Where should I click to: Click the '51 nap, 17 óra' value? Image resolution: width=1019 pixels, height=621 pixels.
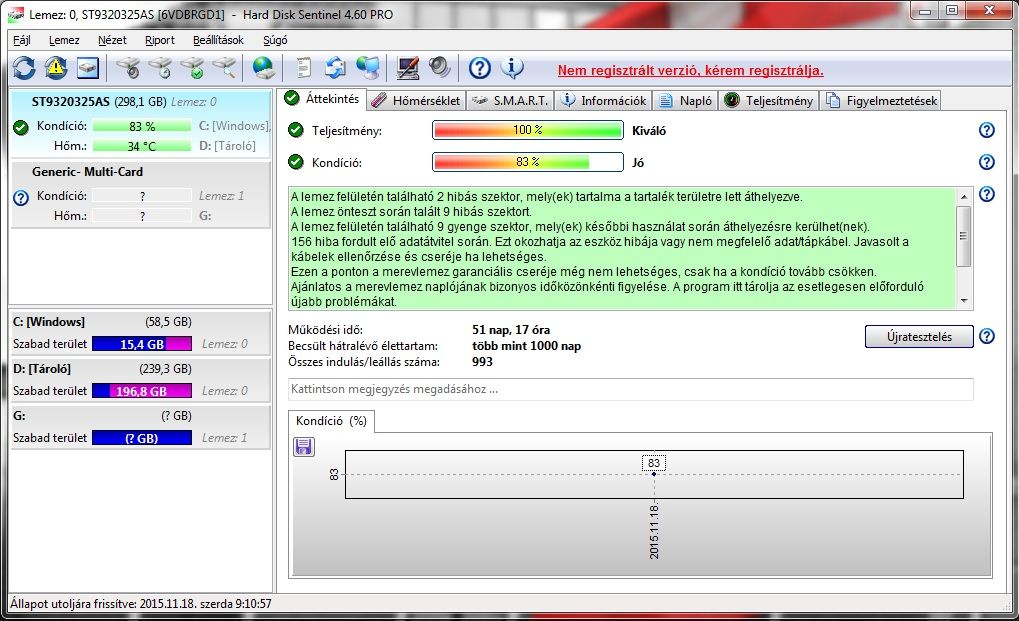point(511,329)
